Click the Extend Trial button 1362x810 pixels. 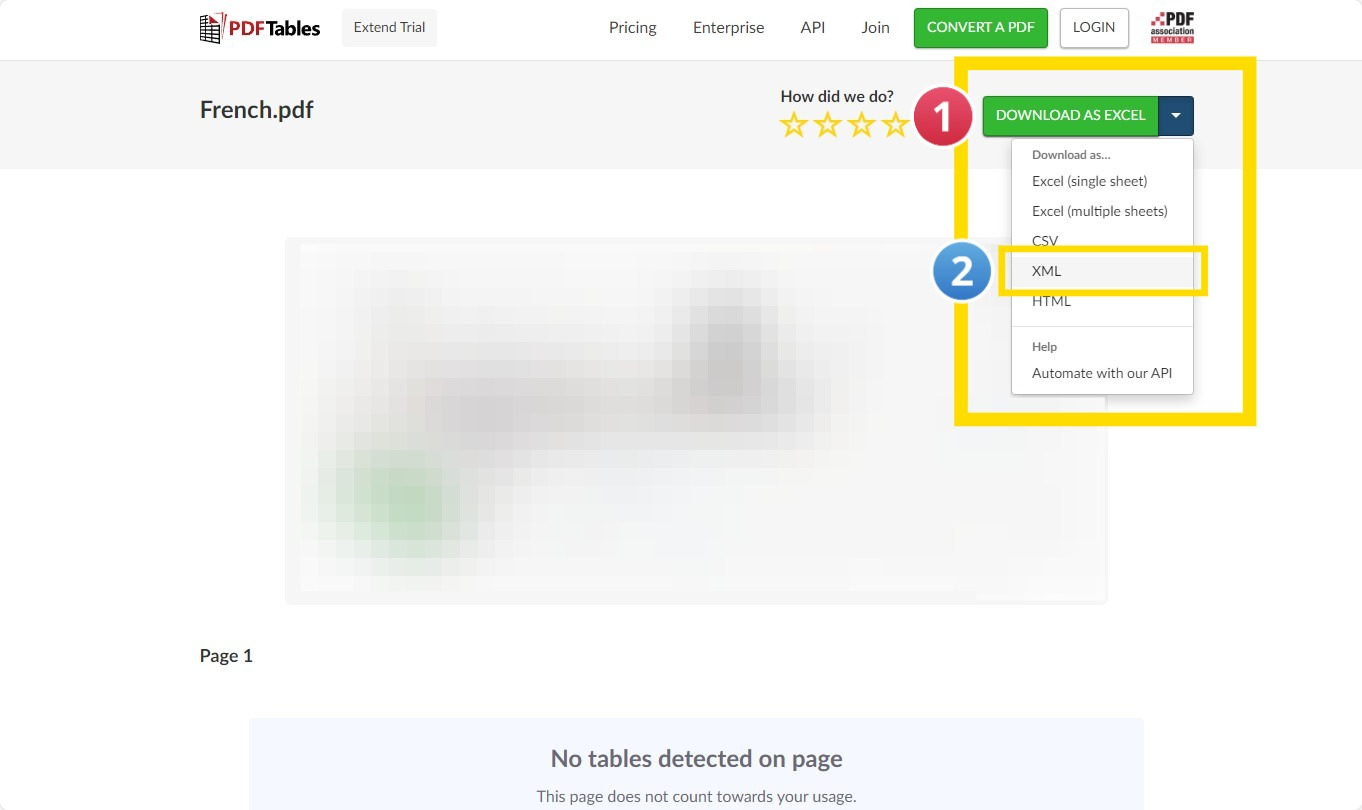tap(389, 28)
